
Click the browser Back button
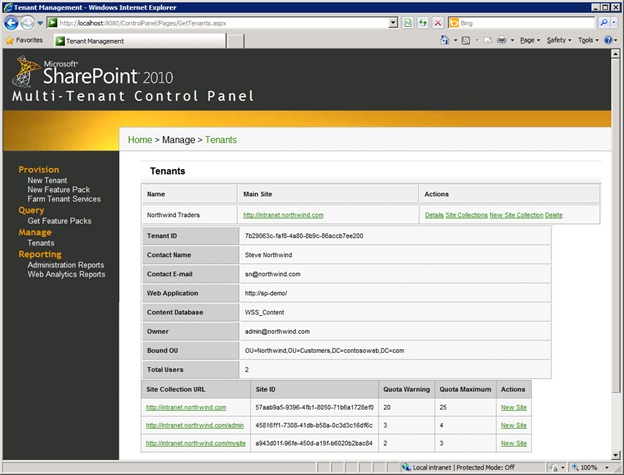point(13,22)
